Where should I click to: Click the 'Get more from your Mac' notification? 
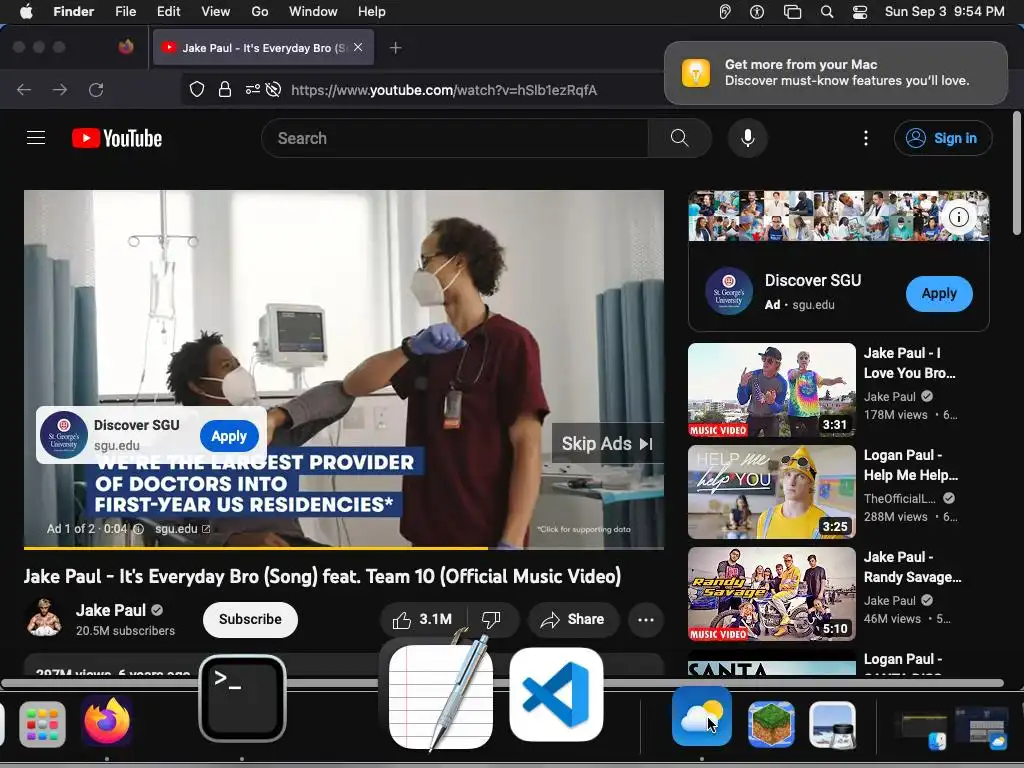click(836, 72)
